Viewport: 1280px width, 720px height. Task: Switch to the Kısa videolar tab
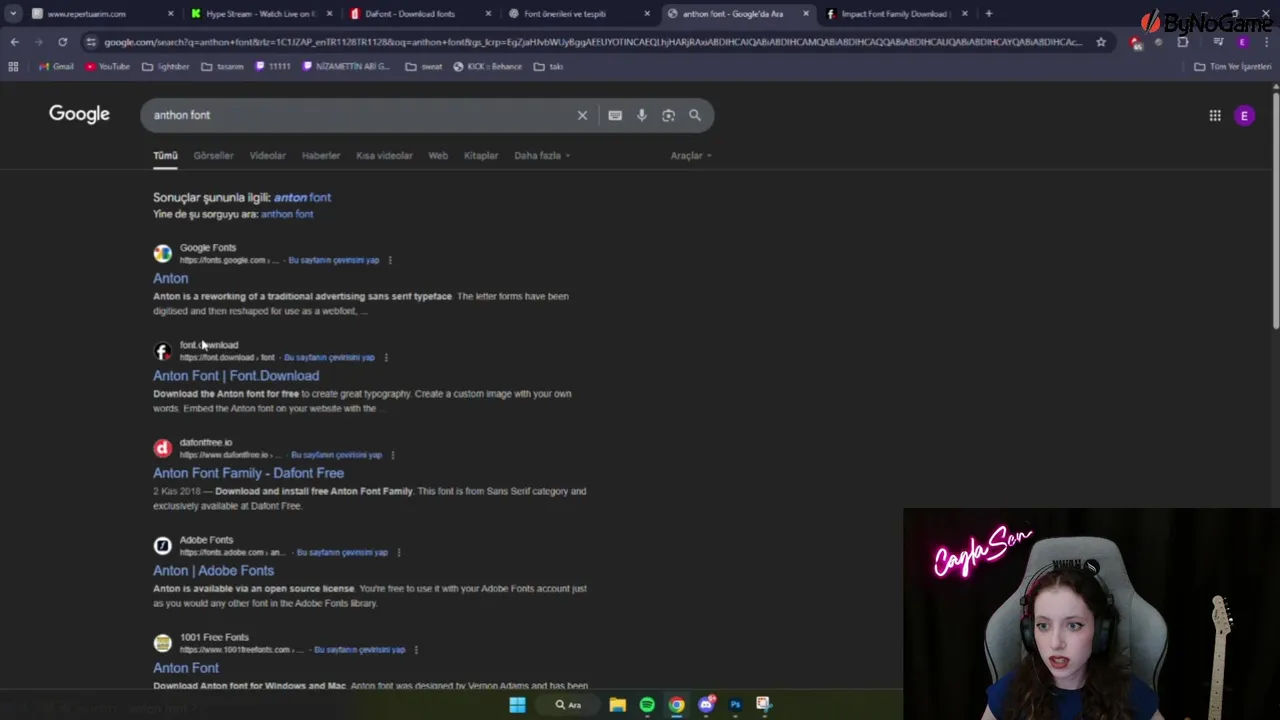pos(384,156)
